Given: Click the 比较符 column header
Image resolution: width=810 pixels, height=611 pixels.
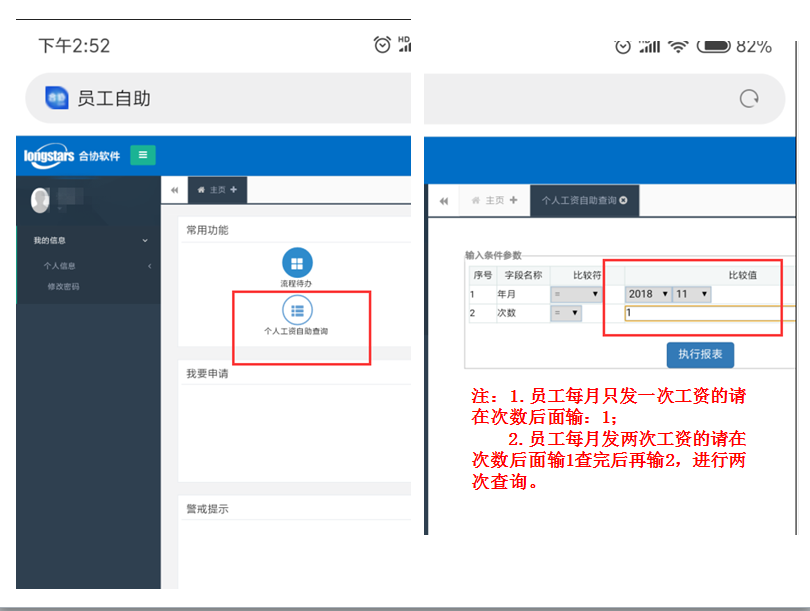Looking at the screenshot, I should 587,275.
